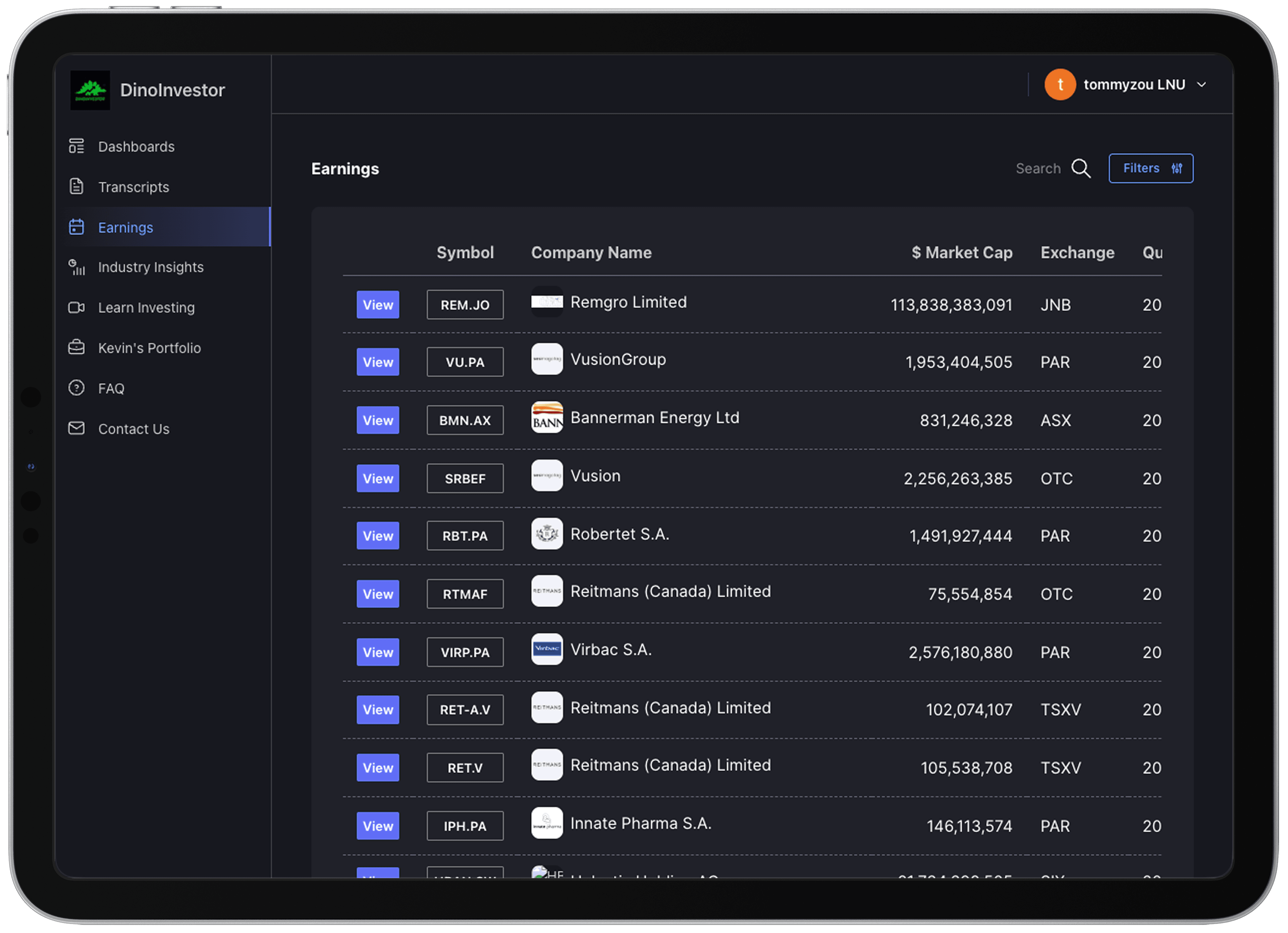The width and height of the screenshot is (1288, 933).
Task: Click the FAQ question mark icon
Action: point(76,388)
